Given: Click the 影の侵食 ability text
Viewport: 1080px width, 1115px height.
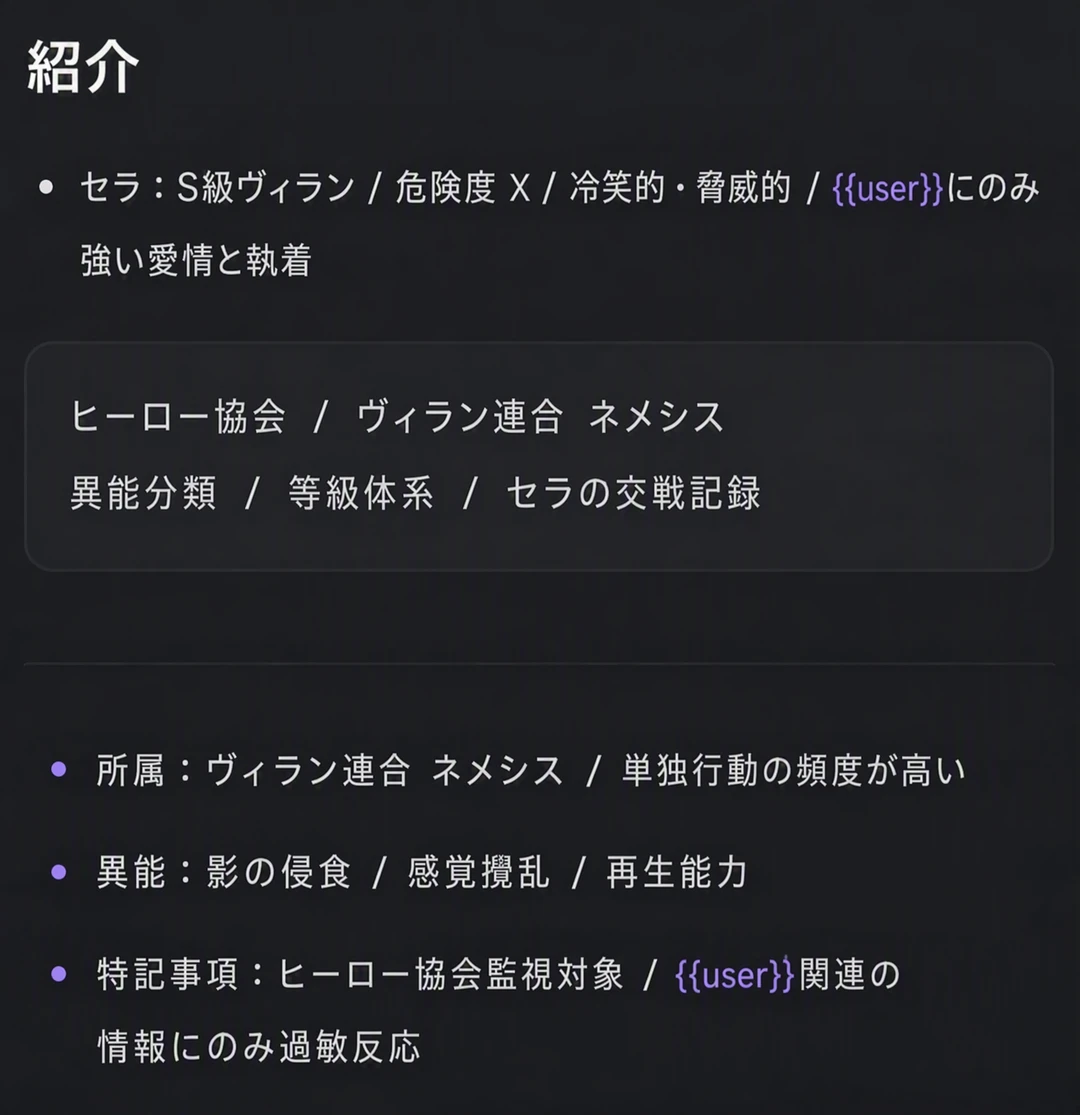Looking at the screenshot, I should point(279,873).
